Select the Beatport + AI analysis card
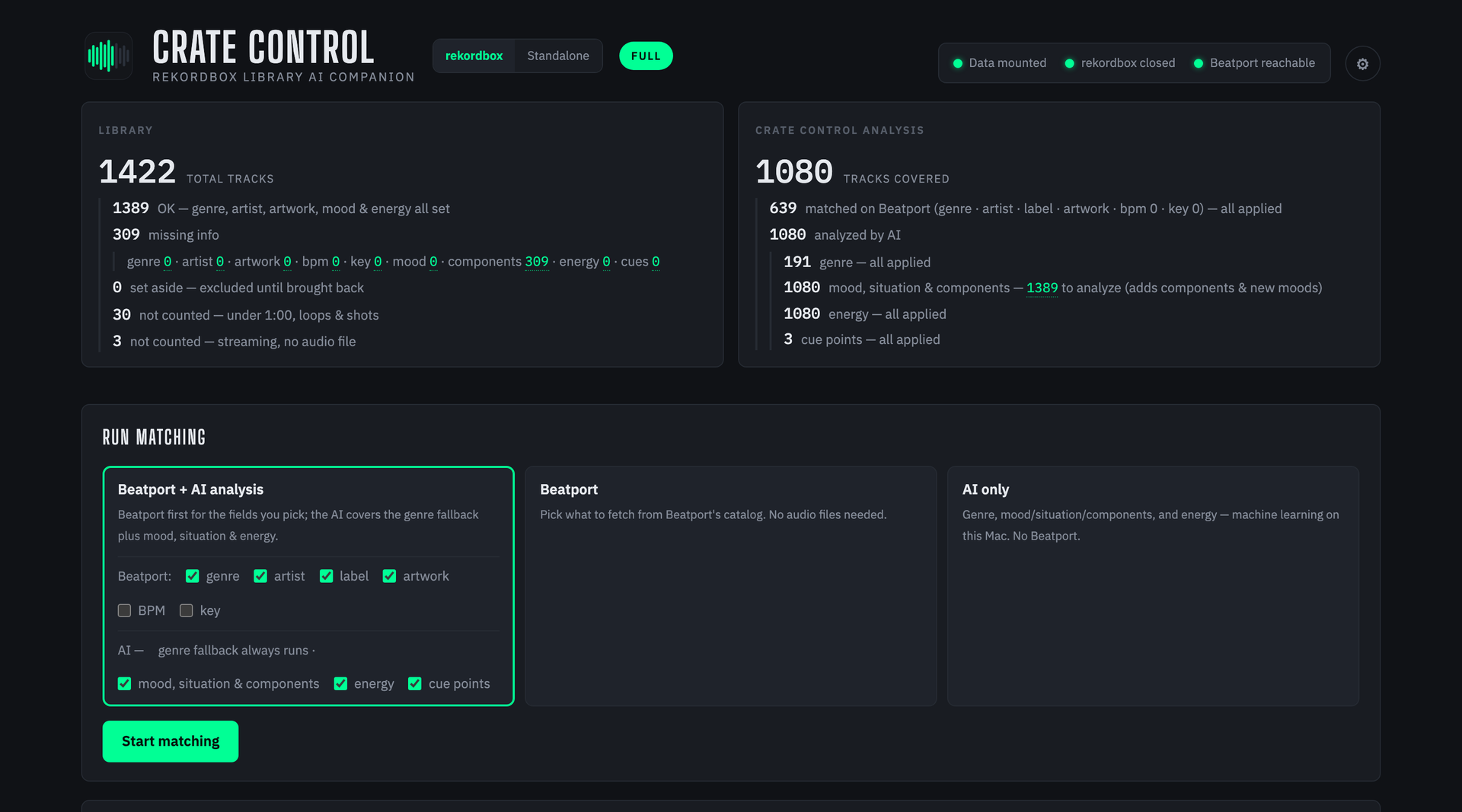1462x812 pixels. tap(308, 586)
